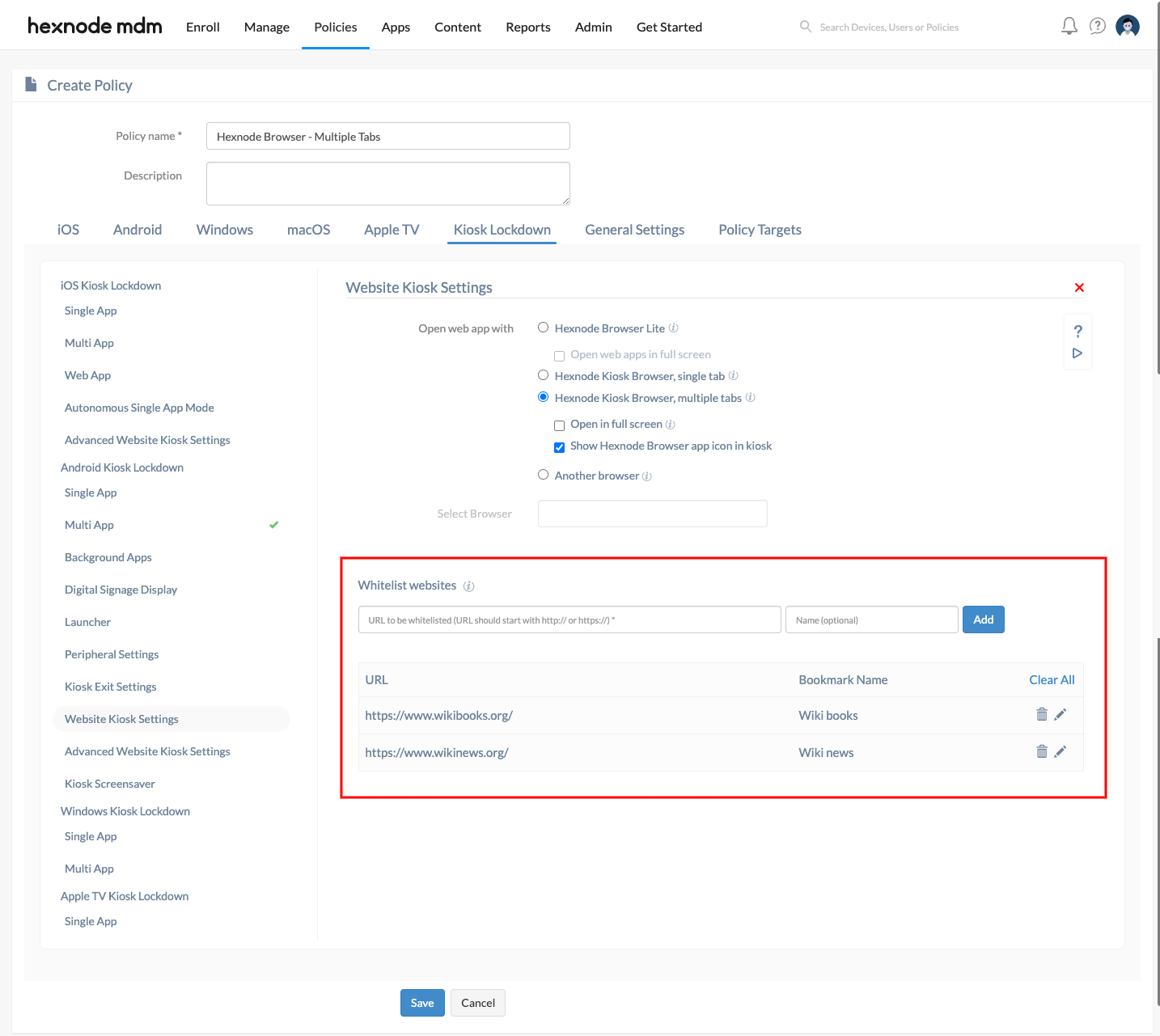This screenshot has height=1036, width=1160.
Task: Select Another browser radio option
Action: pyautogui.click(x=544, y=475)
